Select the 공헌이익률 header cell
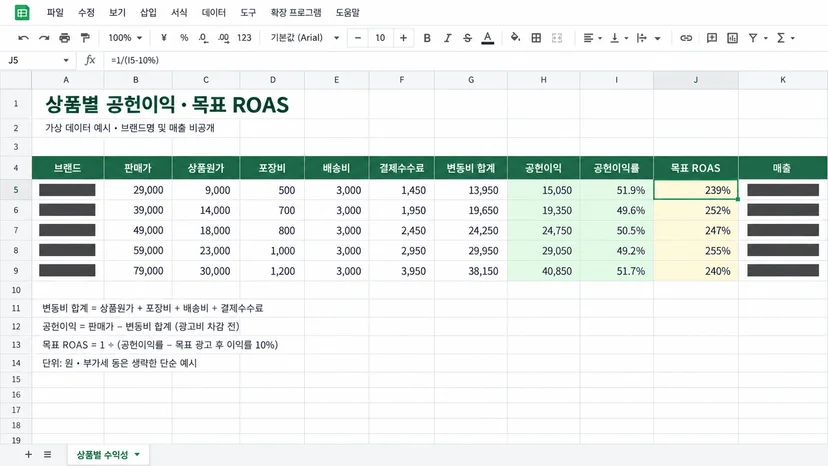This screenshot has height=466, width=828. tap(616, 168)
